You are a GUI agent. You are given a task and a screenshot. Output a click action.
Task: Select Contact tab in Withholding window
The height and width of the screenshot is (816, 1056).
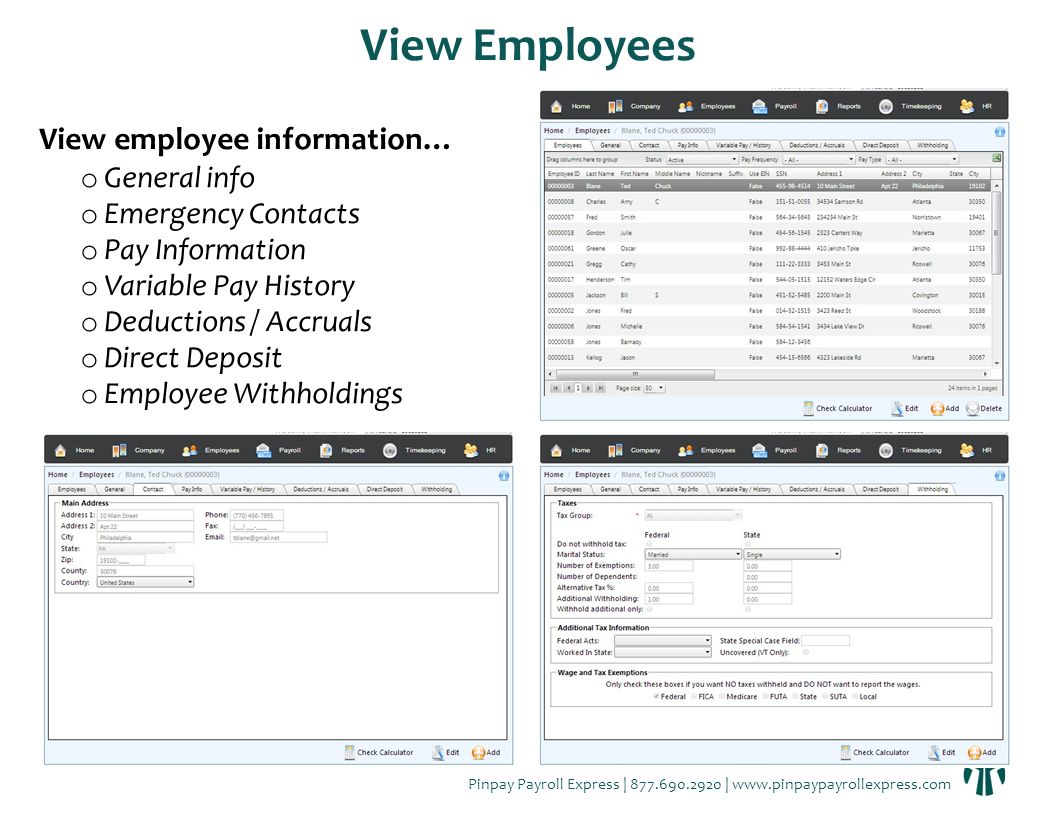click(x=649, y=489)
